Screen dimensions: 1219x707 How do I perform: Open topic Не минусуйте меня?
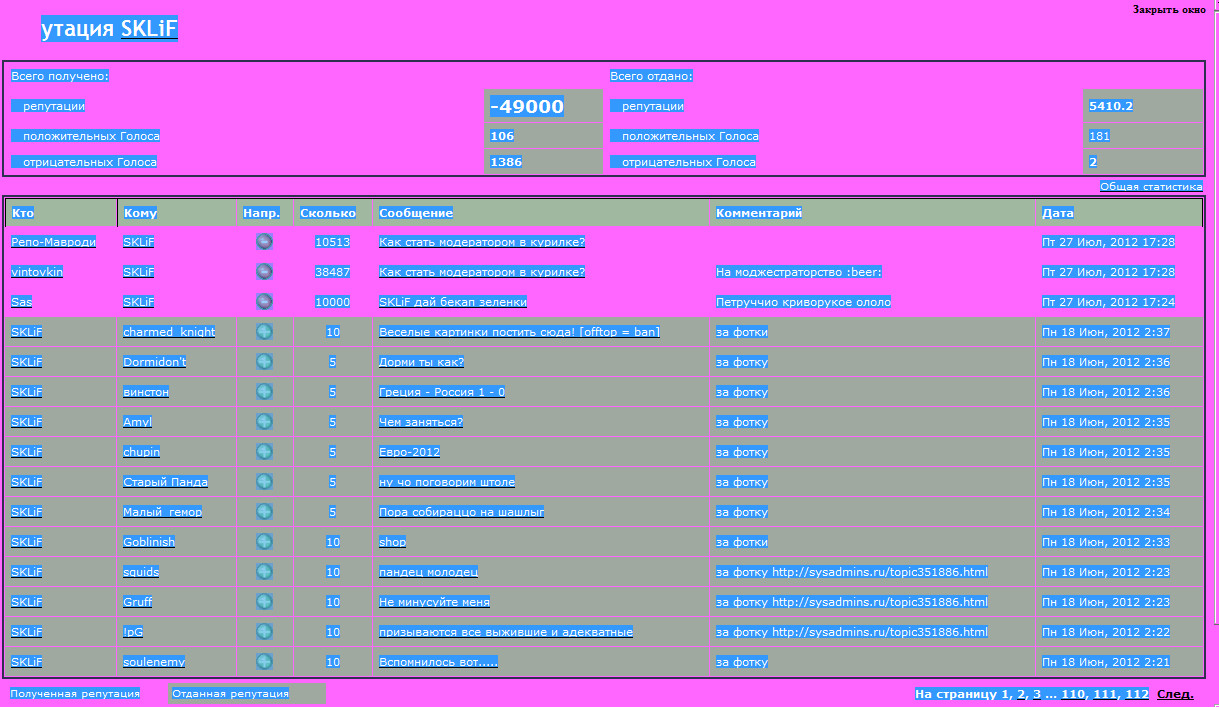[x=434, y=602]
